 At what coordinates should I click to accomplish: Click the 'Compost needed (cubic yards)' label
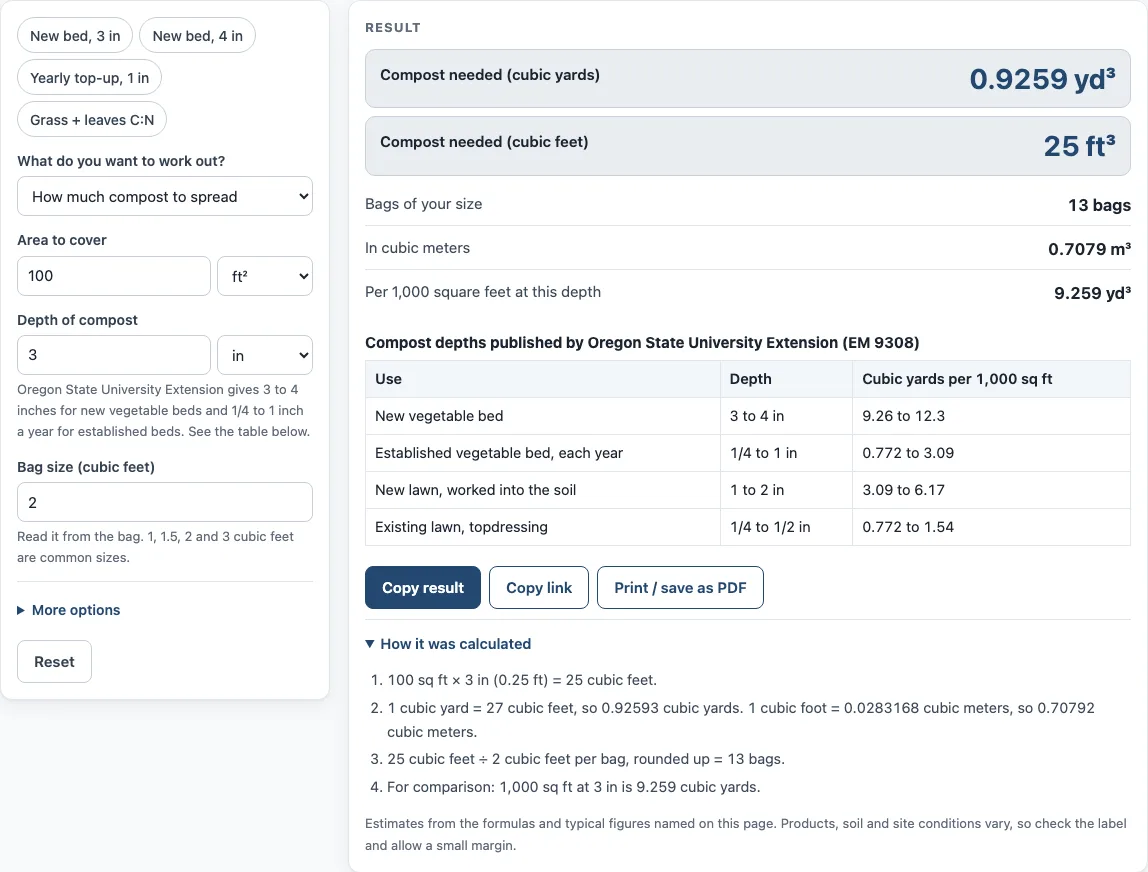pos(490,75)
